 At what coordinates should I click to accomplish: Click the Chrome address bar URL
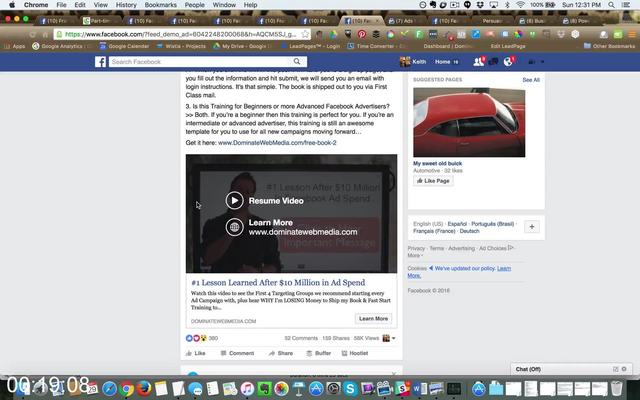tap(180, 34)
